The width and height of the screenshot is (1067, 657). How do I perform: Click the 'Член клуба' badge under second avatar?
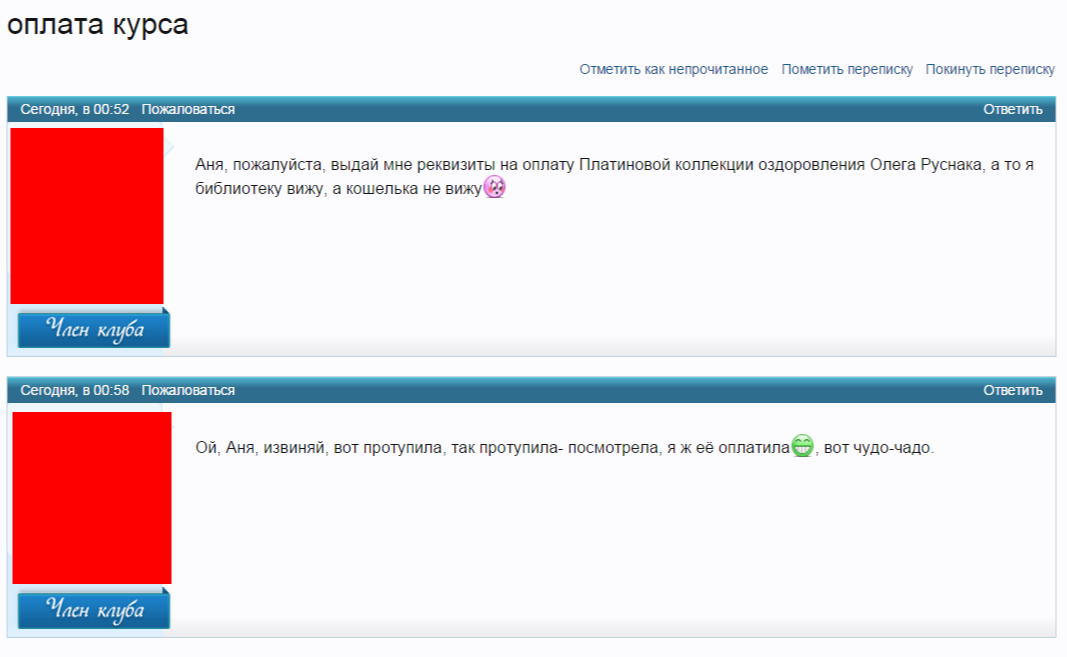pyautogui.click(x=94, y=610)
